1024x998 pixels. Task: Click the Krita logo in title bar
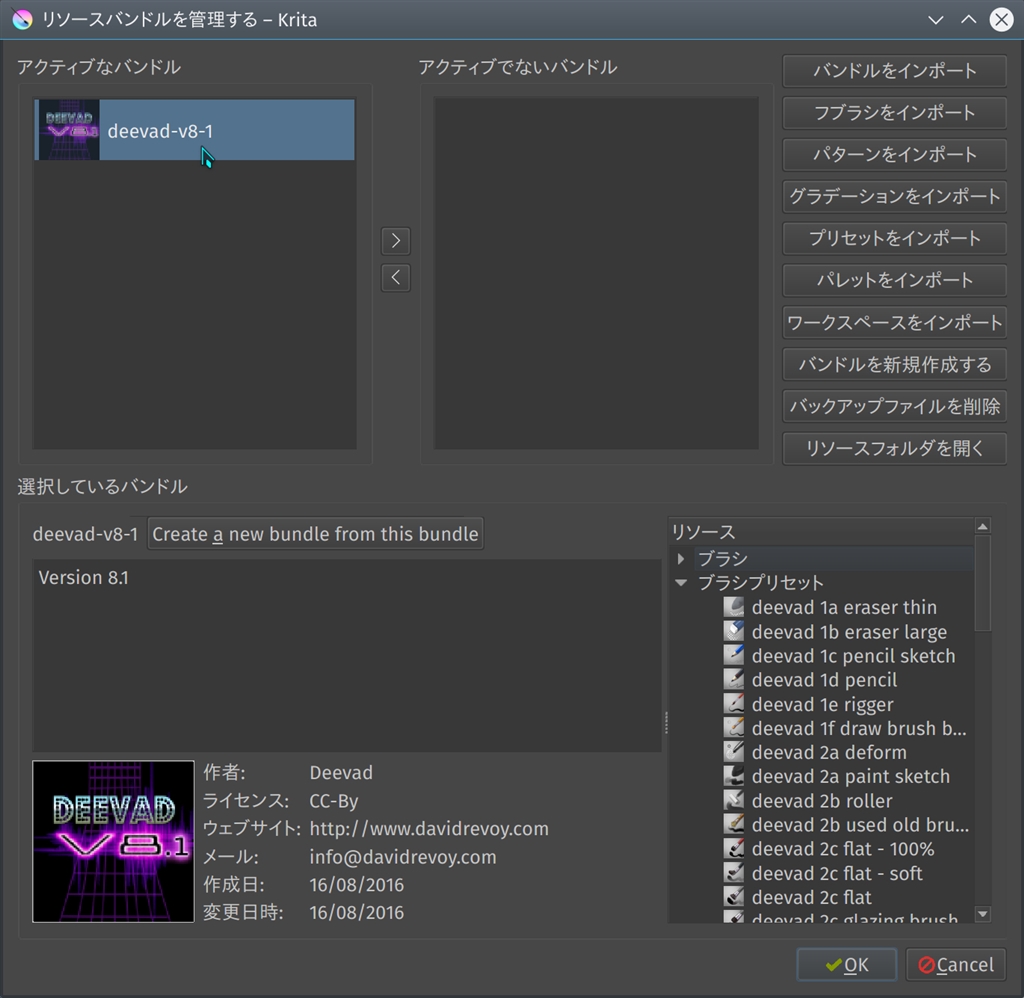(x=22, y=20)
